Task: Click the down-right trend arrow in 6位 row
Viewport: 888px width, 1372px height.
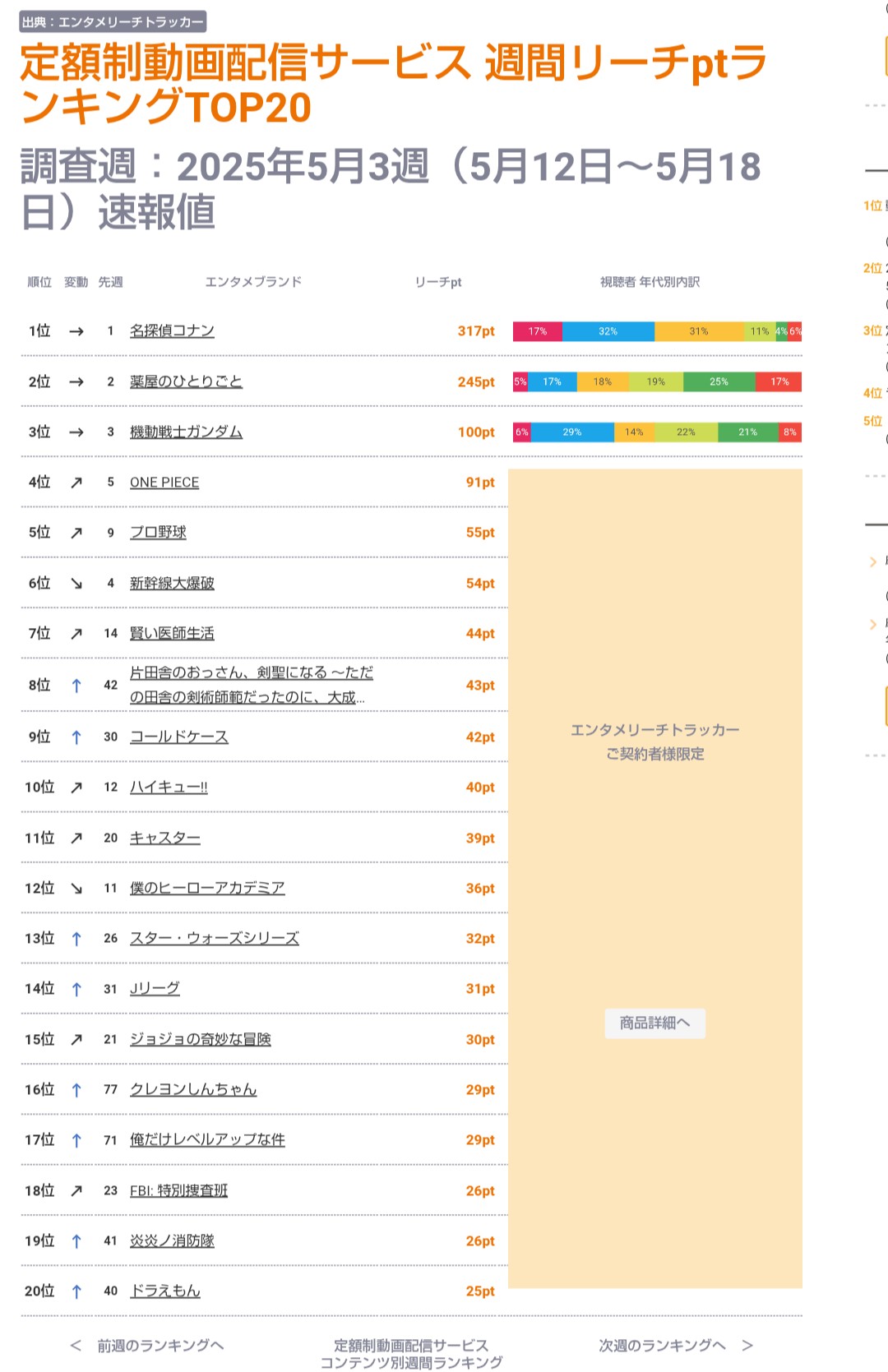Action: (76, 584)
